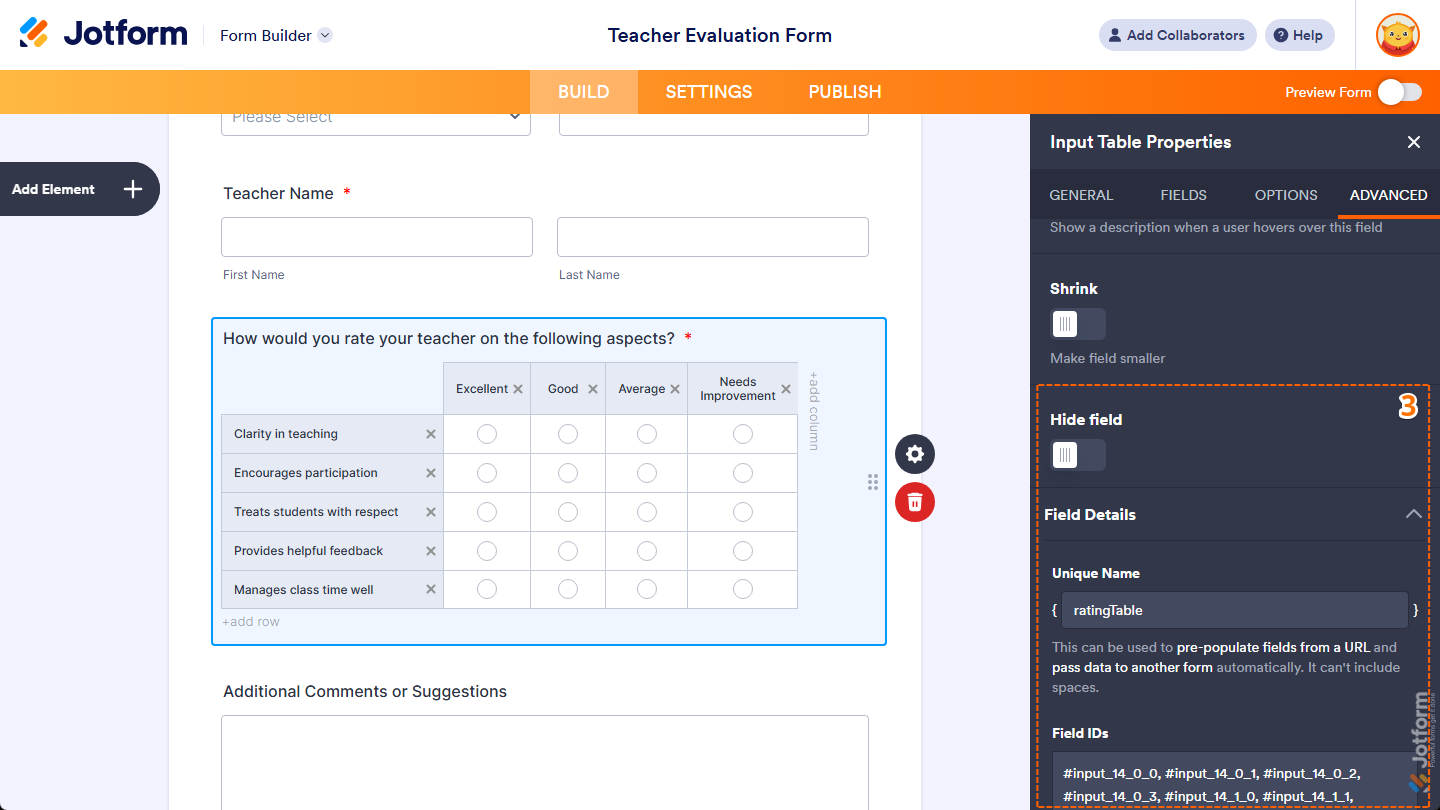
Task: Click the Add Element button
Action: (x=79, y=189)
